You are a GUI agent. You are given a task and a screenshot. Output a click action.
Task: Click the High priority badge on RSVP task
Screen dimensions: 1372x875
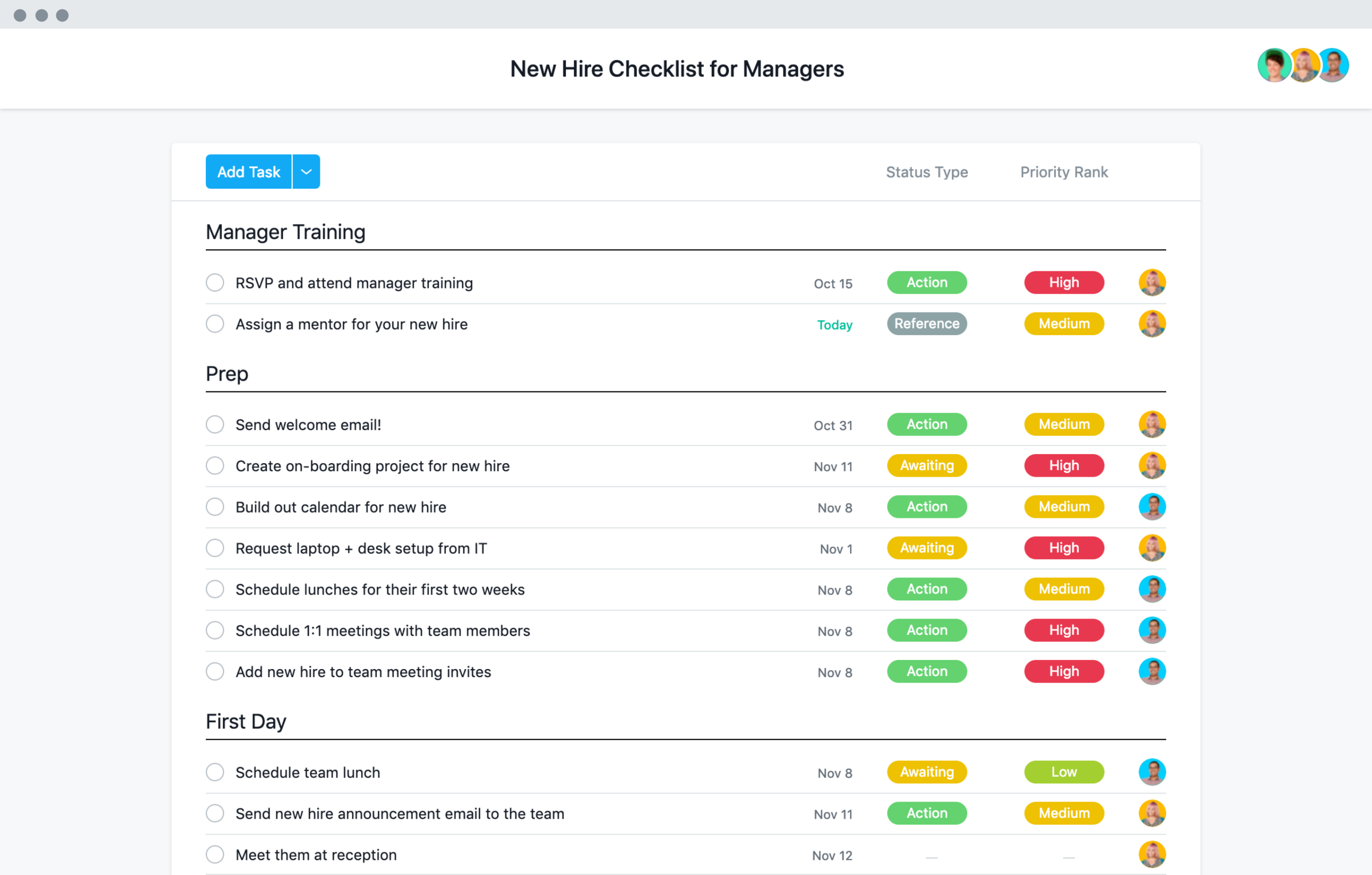click(x=1062, y=283)
